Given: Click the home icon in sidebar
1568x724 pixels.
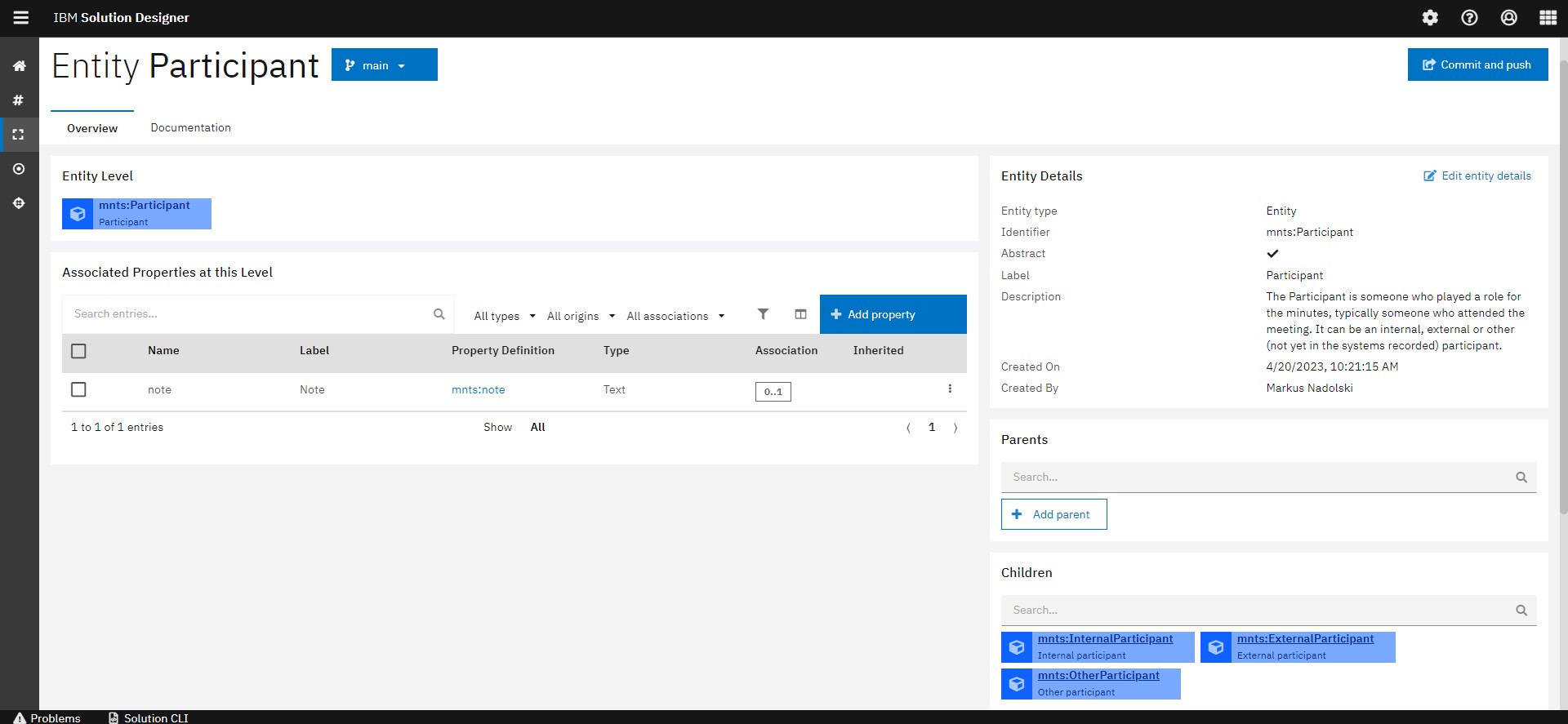Looking at the screenshot, I should pos(19,66).
